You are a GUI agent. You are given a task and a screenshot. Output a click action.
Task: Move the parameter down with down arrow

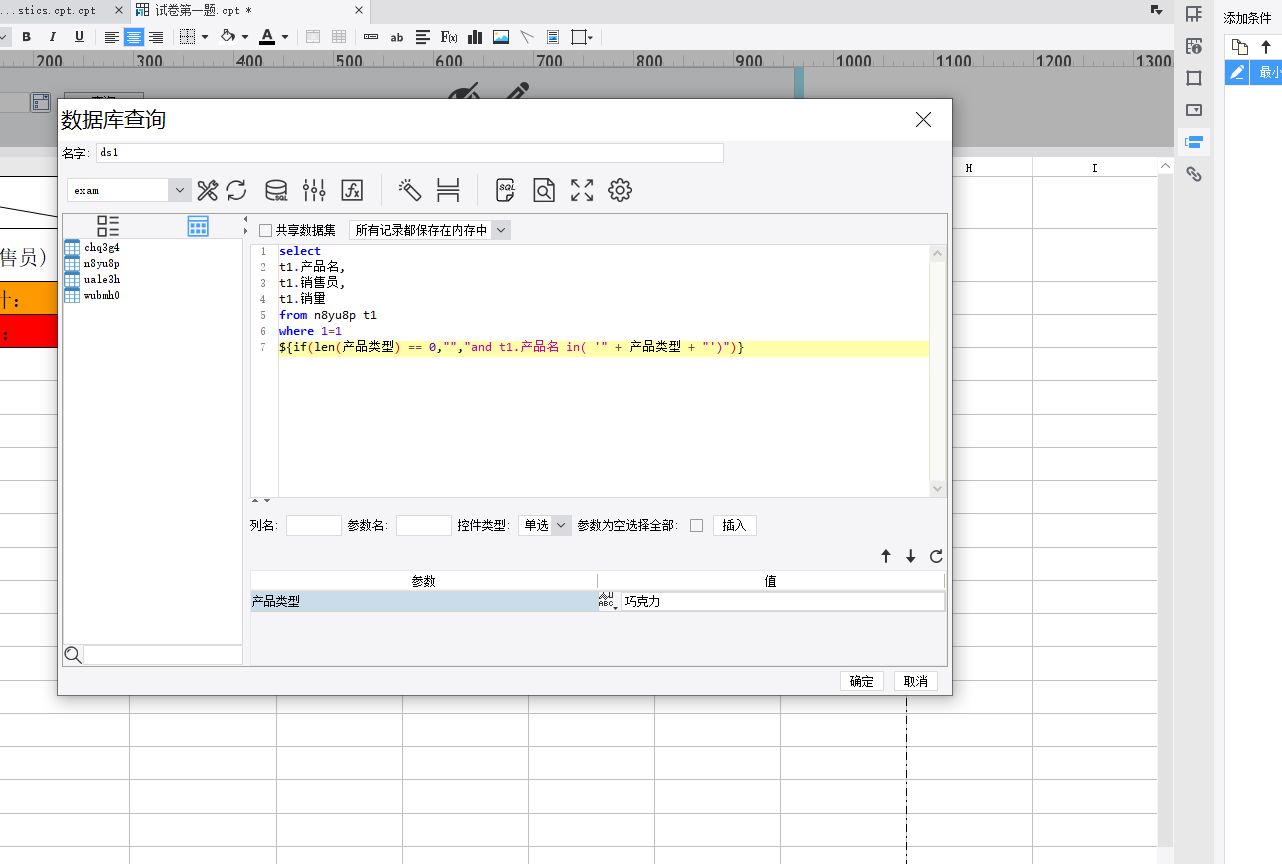click(x=911, y=557)
